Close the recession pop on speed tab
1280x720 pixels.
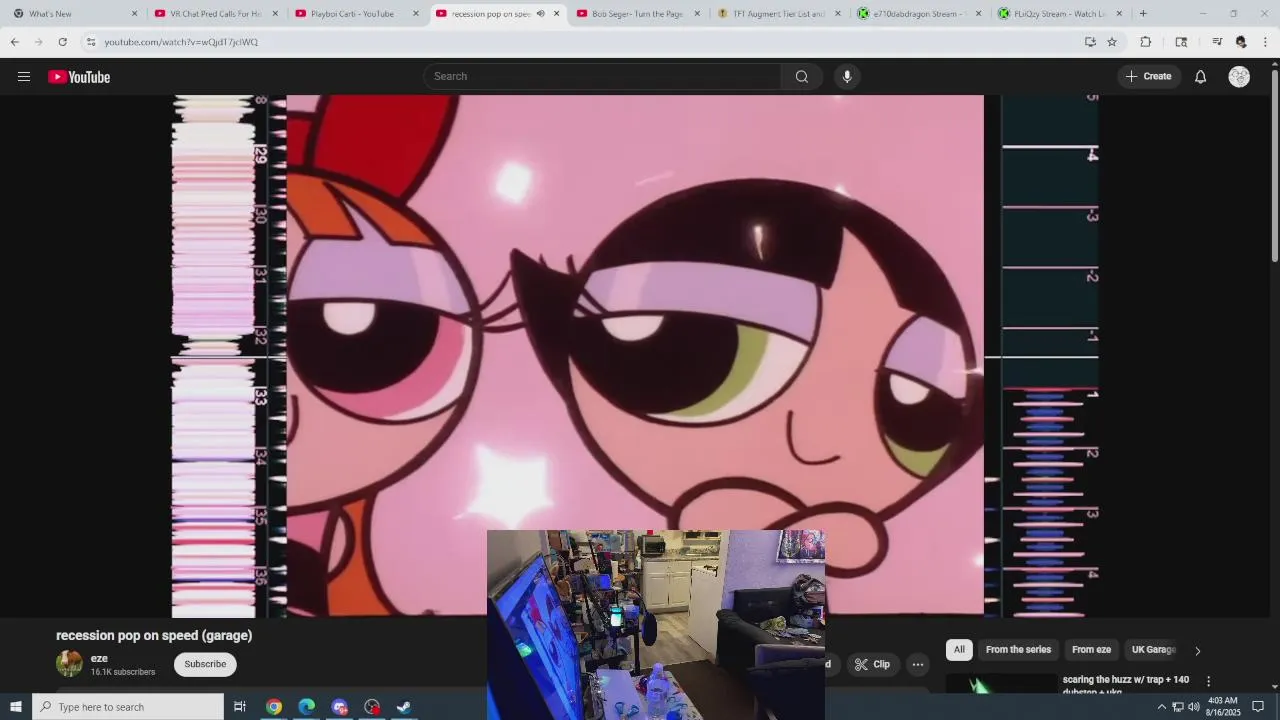point(557,14)
